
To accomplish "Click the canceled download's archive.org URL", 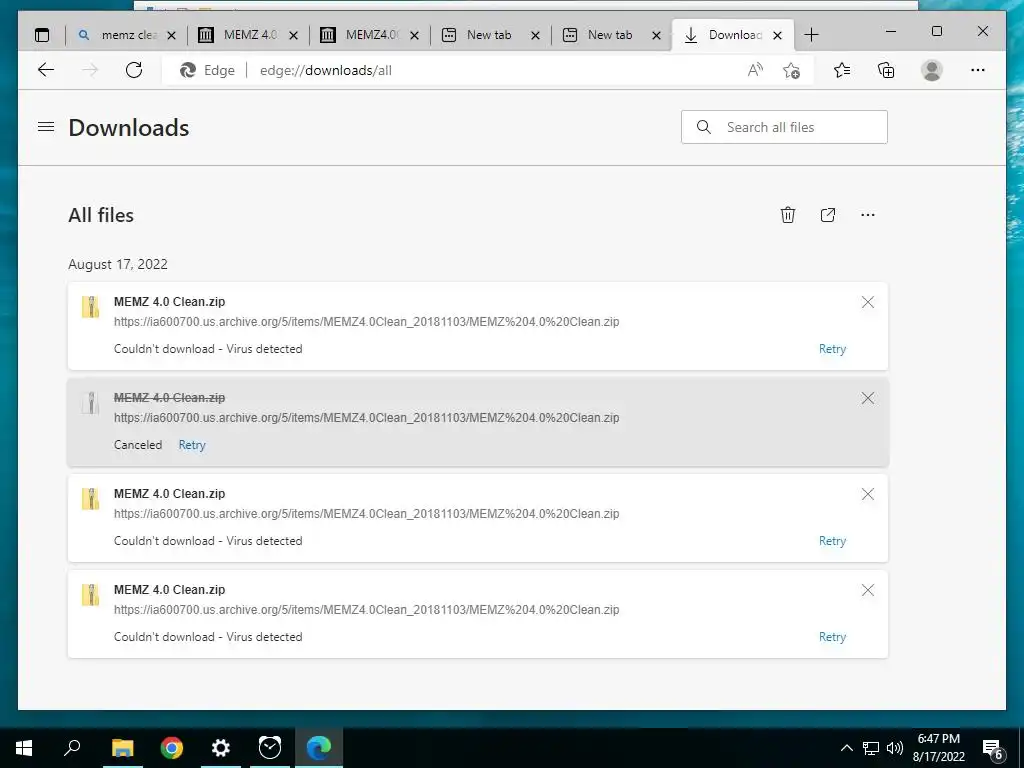I will coord(366,417).
